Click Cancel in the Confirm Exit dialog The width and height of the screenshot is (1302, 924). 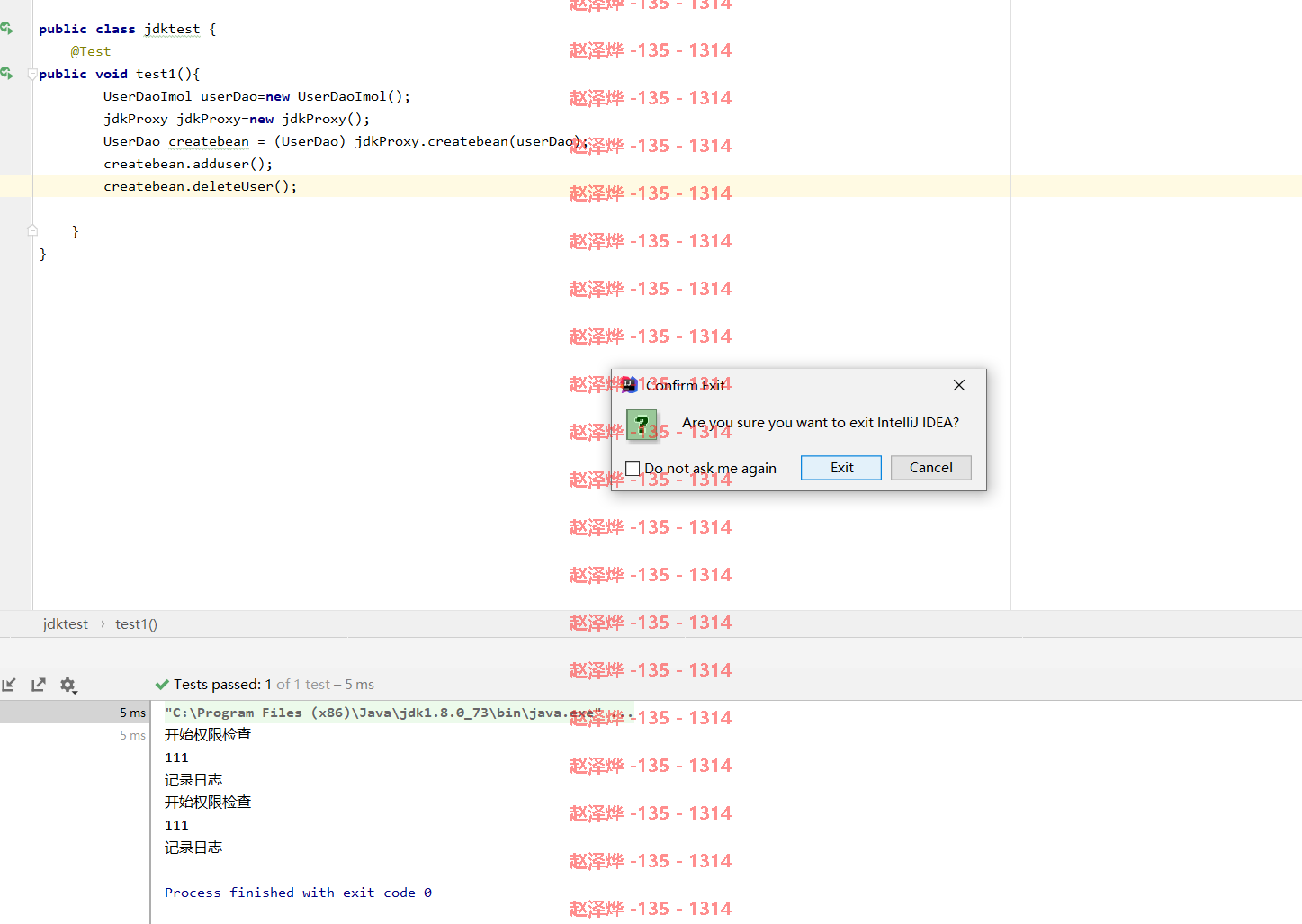[931, 468]
